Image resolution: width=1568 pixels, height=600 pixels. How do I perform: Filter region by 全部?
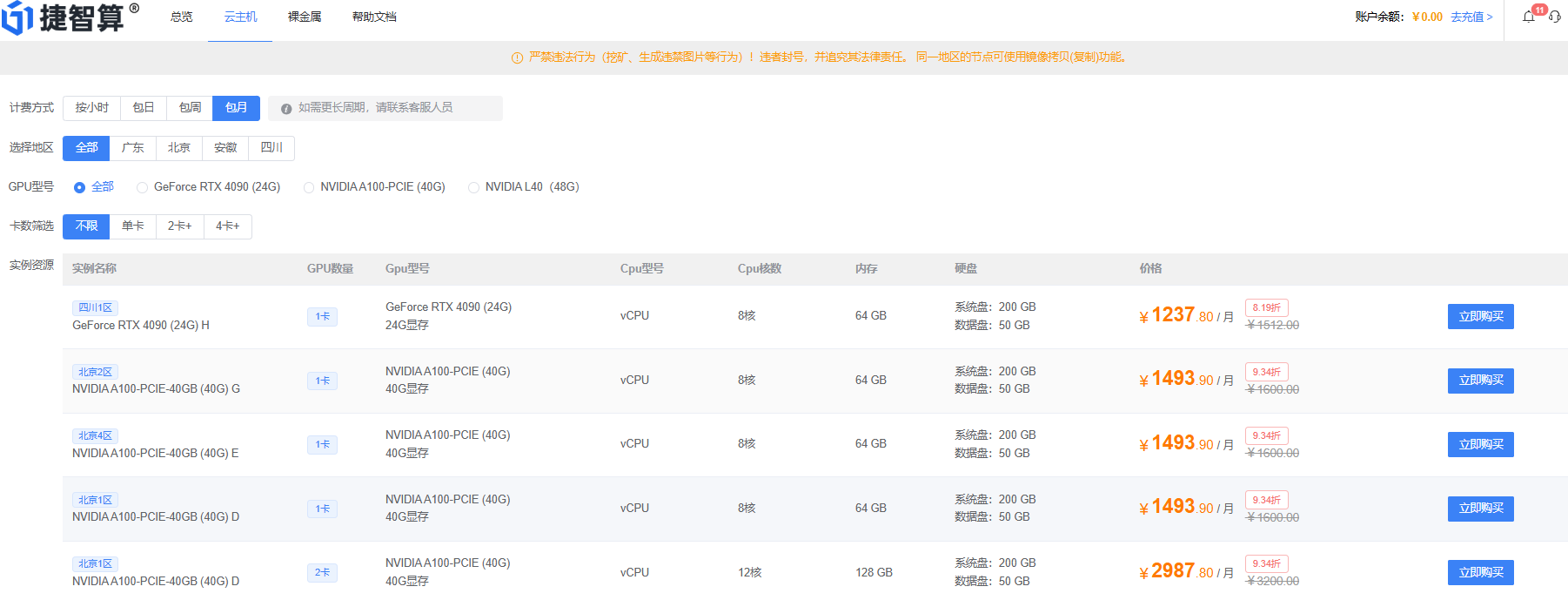[86, 148]
